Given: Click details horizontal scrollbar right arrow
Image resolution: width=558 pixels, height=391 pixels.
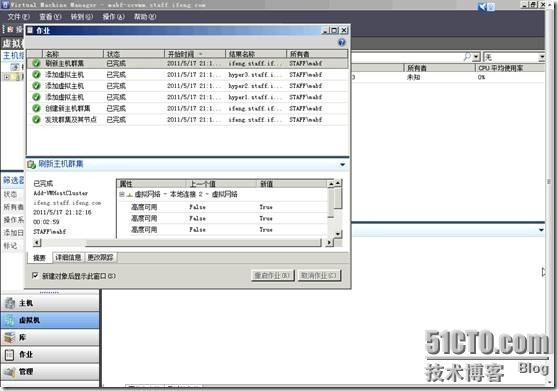Looking at the screenshot, I should point(329,243).
